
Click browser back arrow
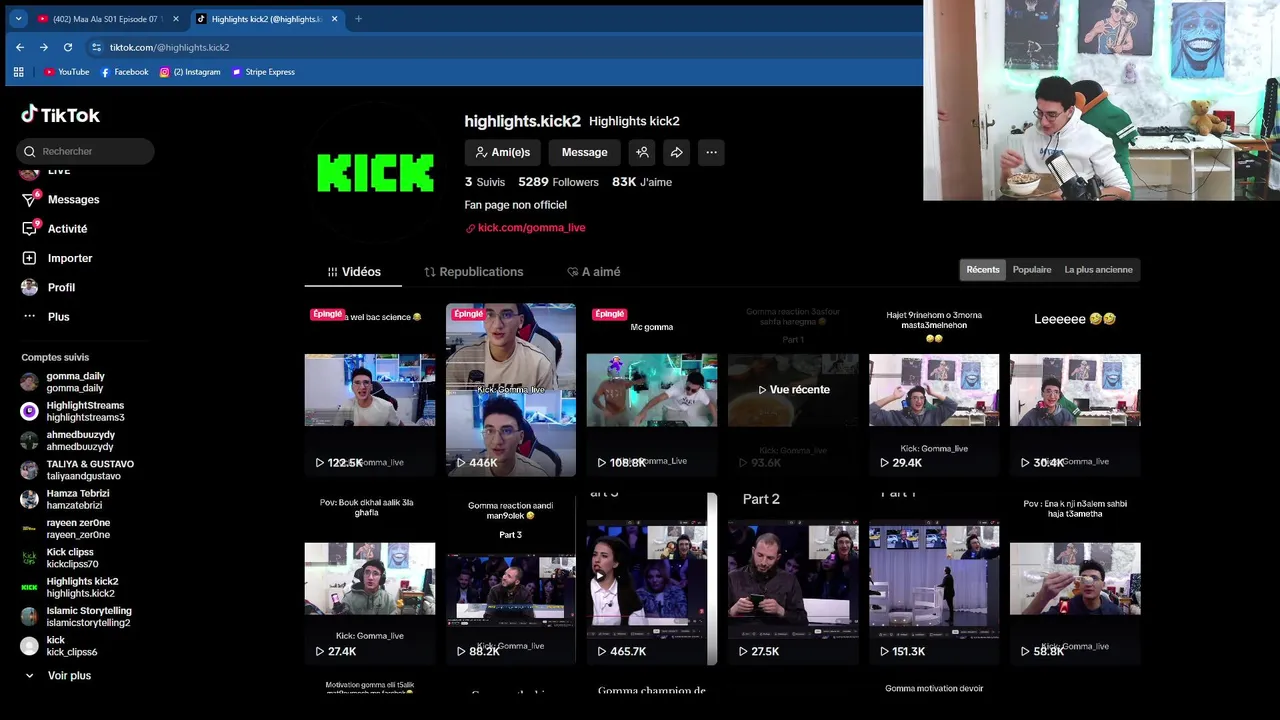pyautogui.click(x=20, y=47)
